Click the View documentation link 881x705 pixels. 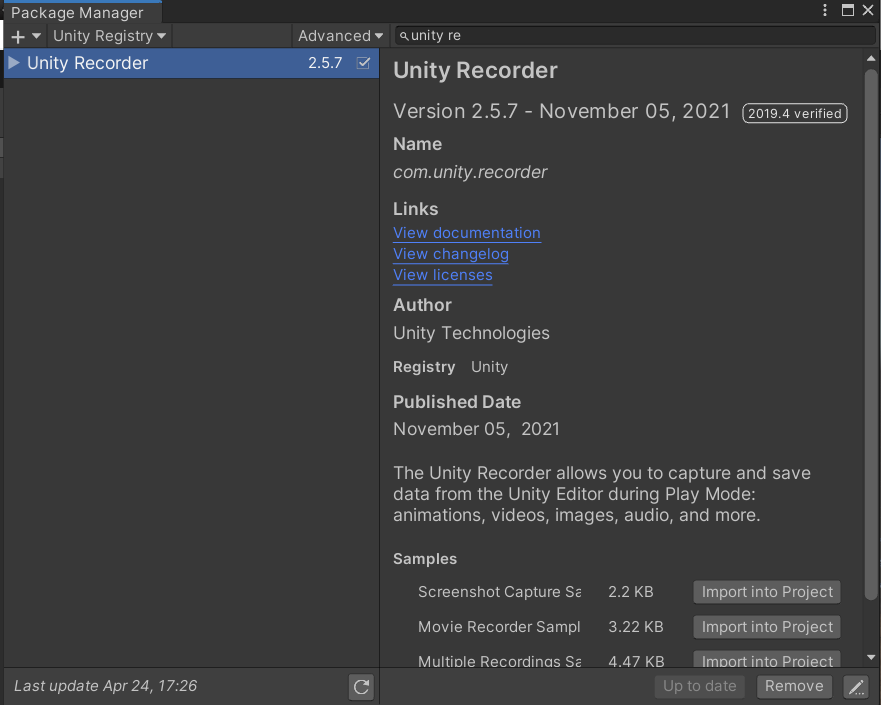pyautogui.click(x=466, y=233)
